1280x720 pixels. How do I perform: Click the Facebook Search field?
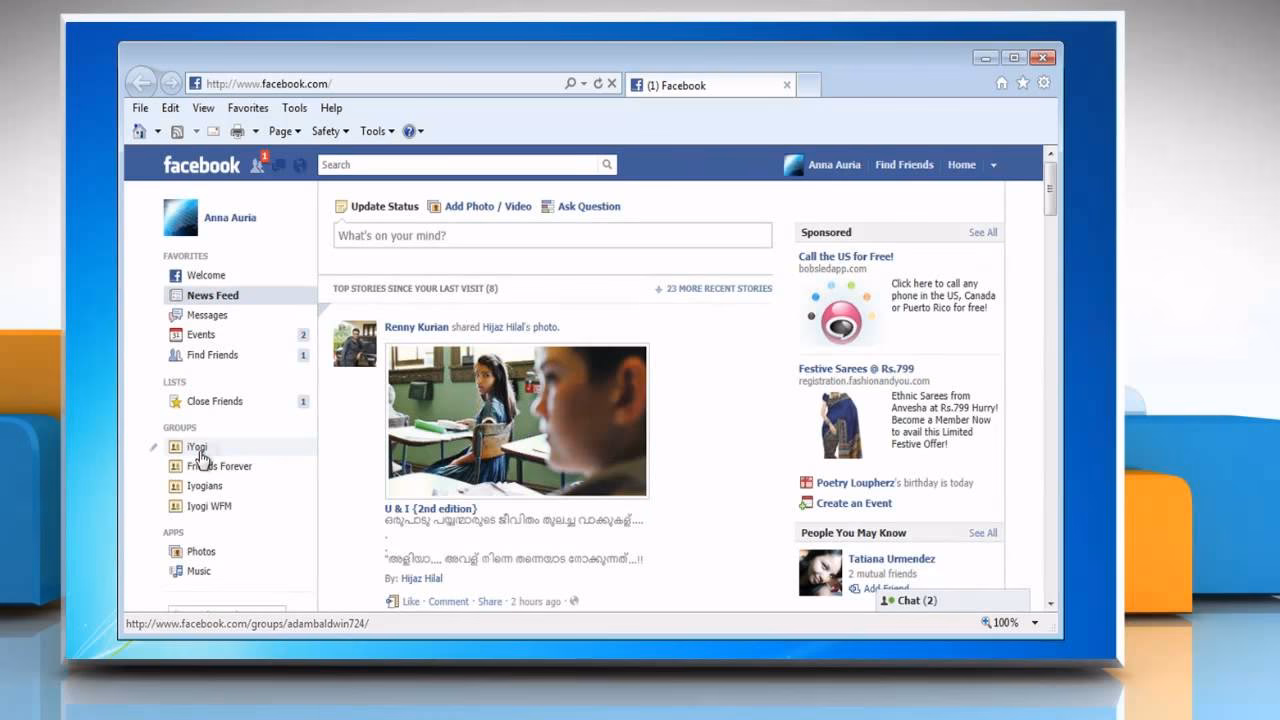(x=459, y=165)
